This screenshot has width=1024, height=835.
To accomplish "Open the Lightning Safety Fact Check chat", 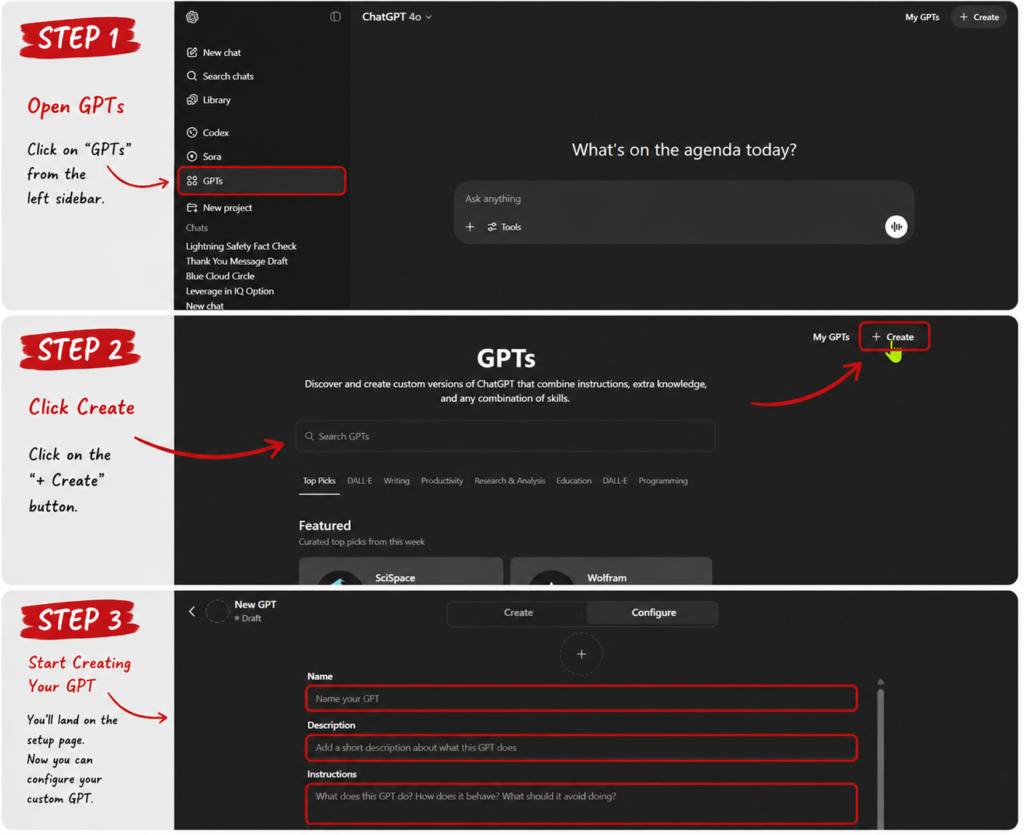I will [241, 246].
